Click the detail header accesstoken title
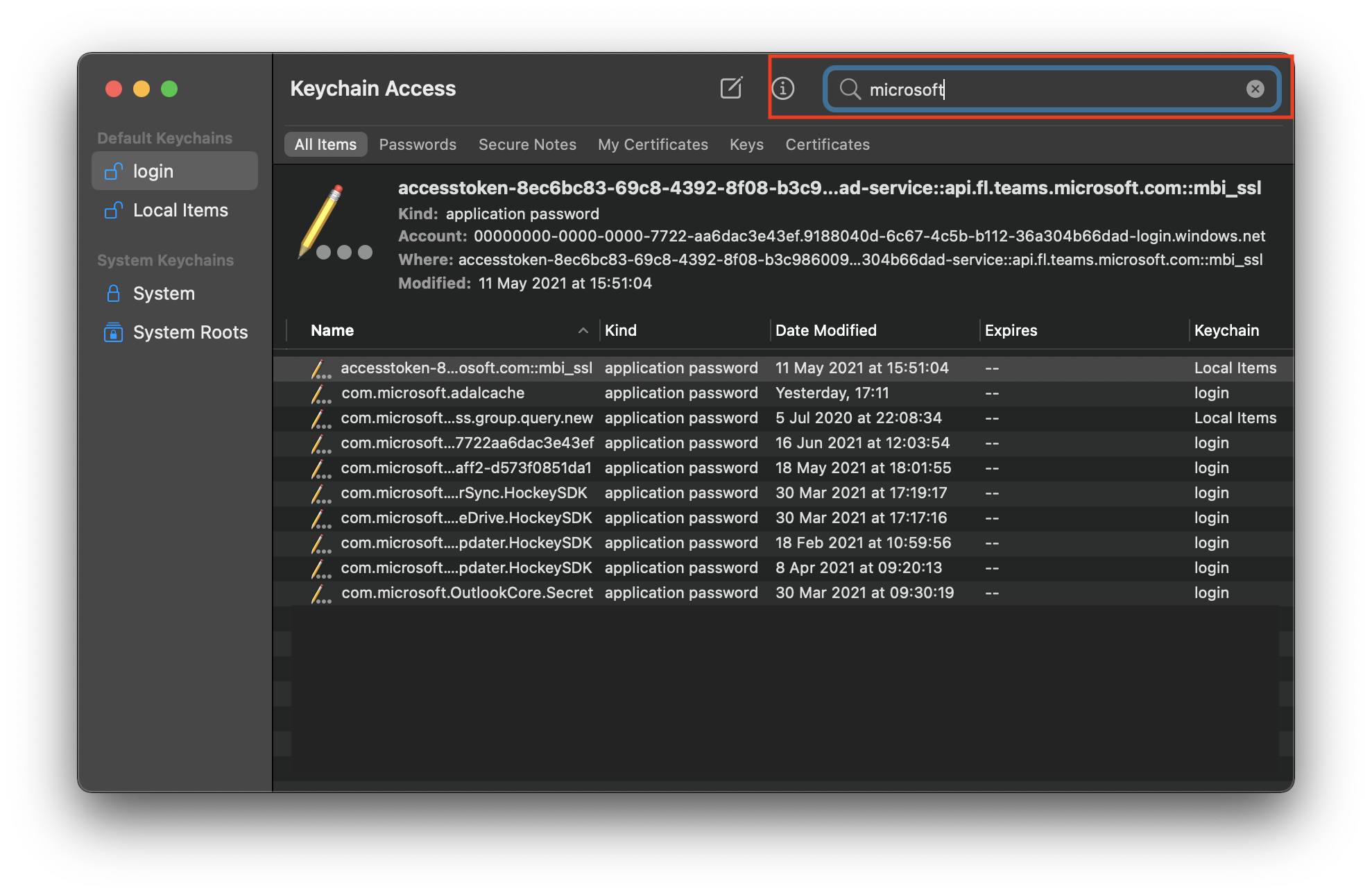The height and width of the screenshot is (895, 1372). [829, 188]
